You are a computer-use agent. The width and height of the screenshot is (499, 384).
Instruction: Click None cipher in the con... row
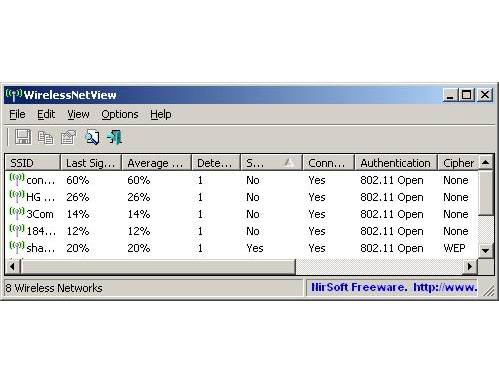pyautogui.click(x=456, y=180)
